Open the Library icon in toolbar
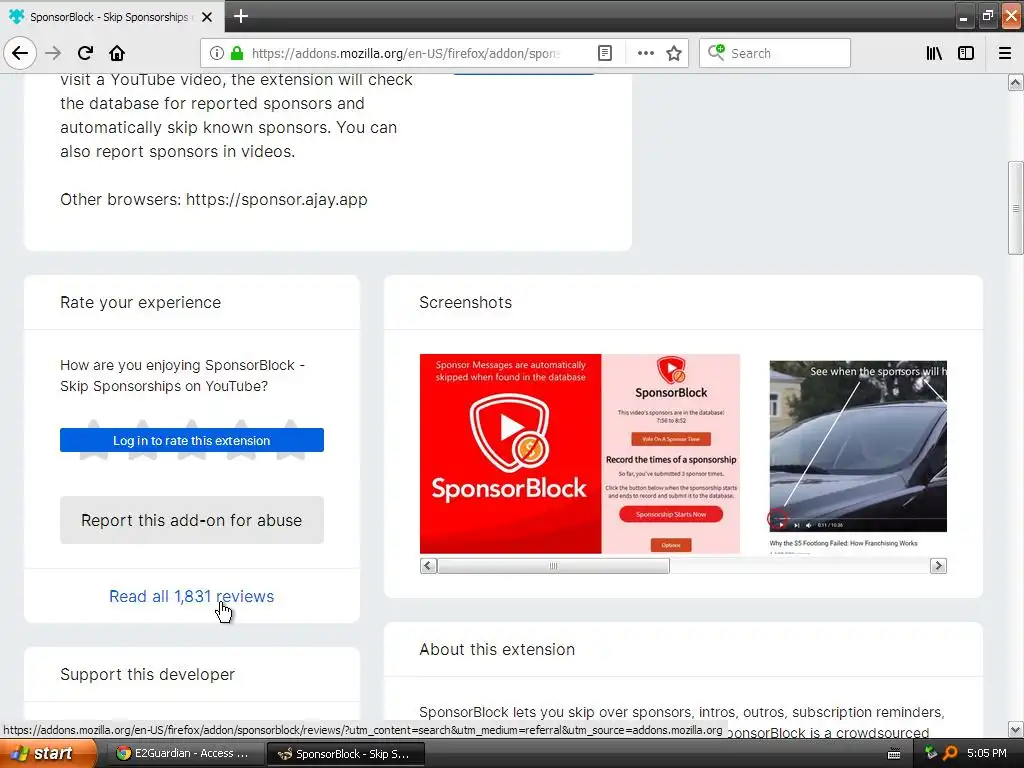Viewport: 1024px width, 768px height. point(934,53)
